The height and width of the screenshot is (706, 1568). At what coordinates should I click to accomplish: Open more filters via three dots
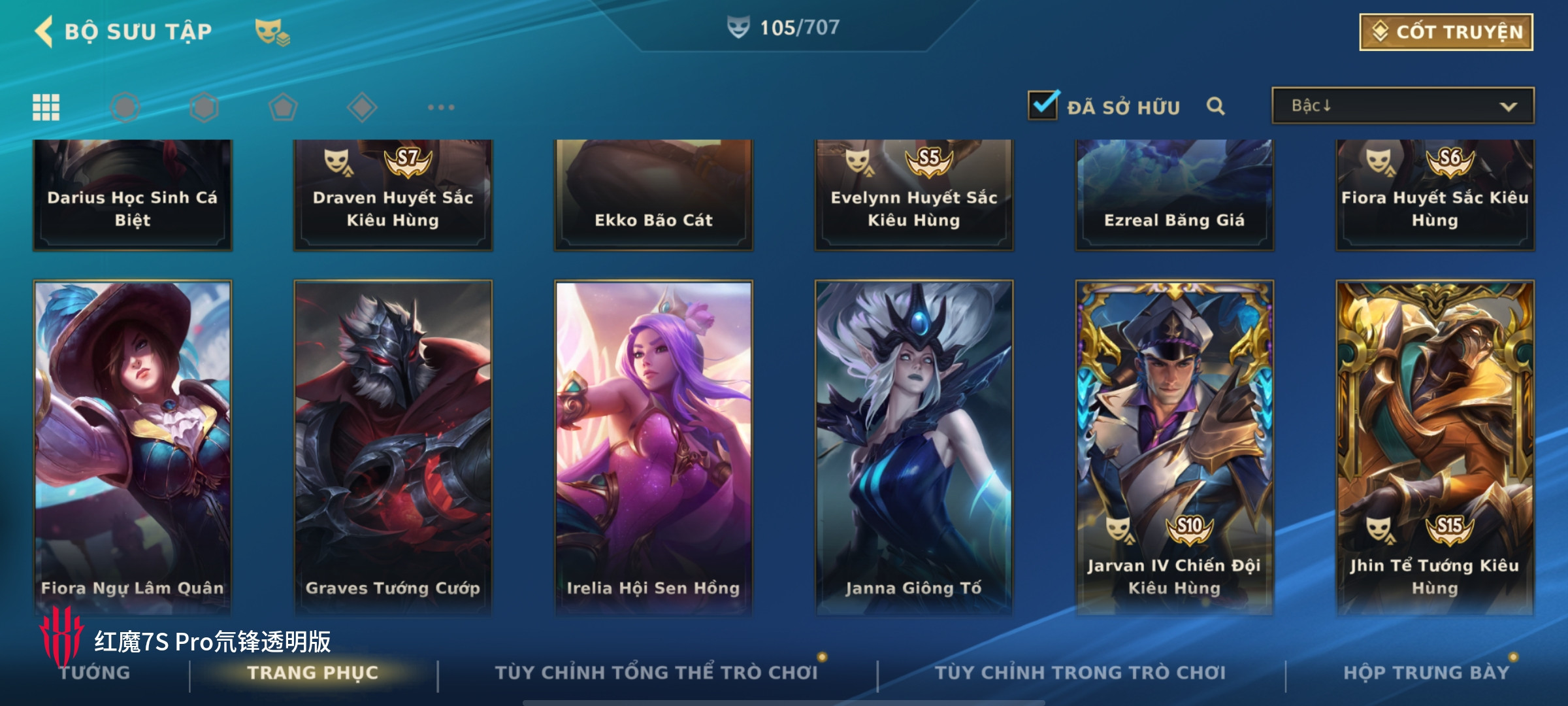click(441, 107)
